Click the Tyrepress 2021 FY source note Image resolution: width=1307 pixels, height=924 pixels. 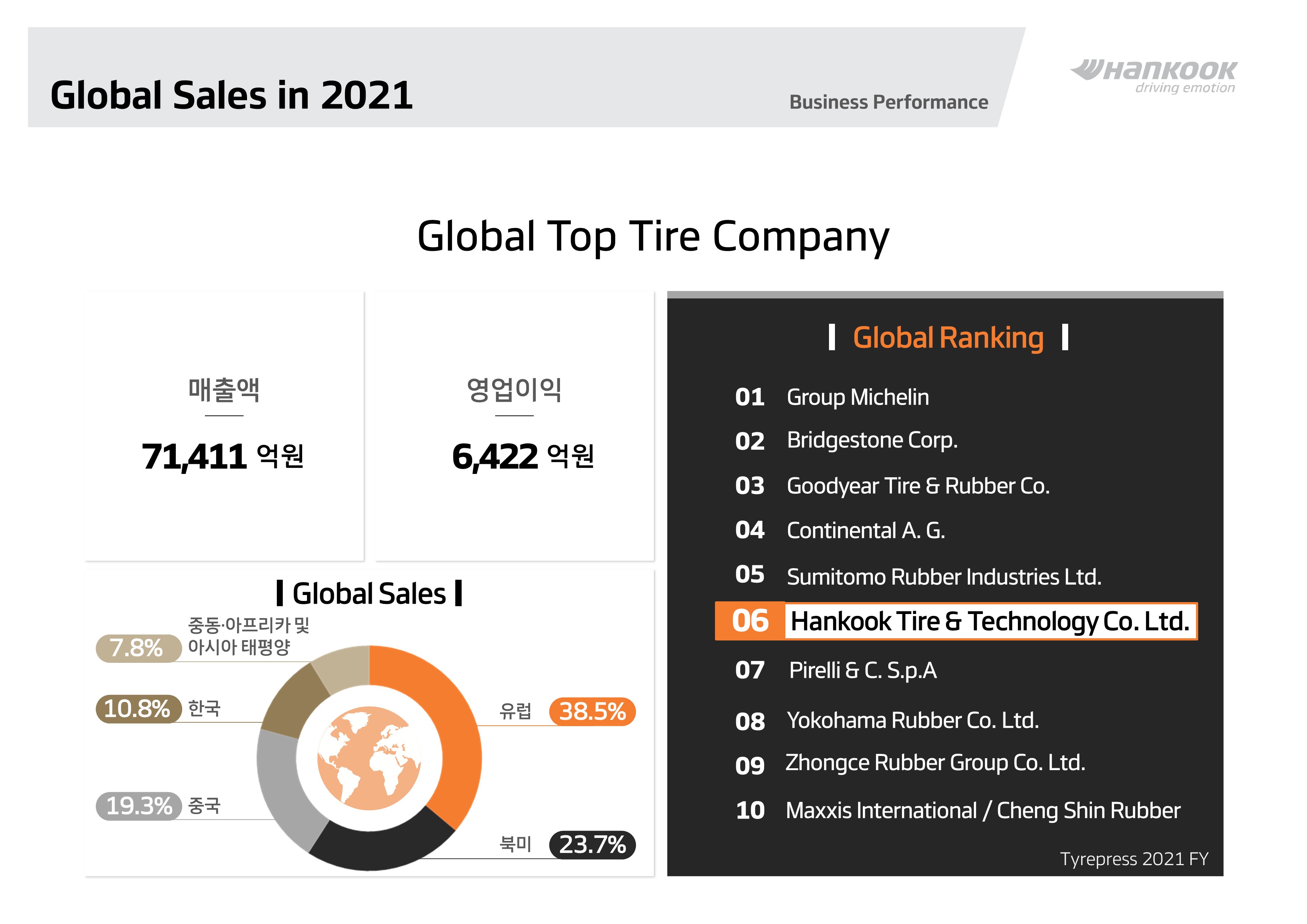(x=1134, y=858)
